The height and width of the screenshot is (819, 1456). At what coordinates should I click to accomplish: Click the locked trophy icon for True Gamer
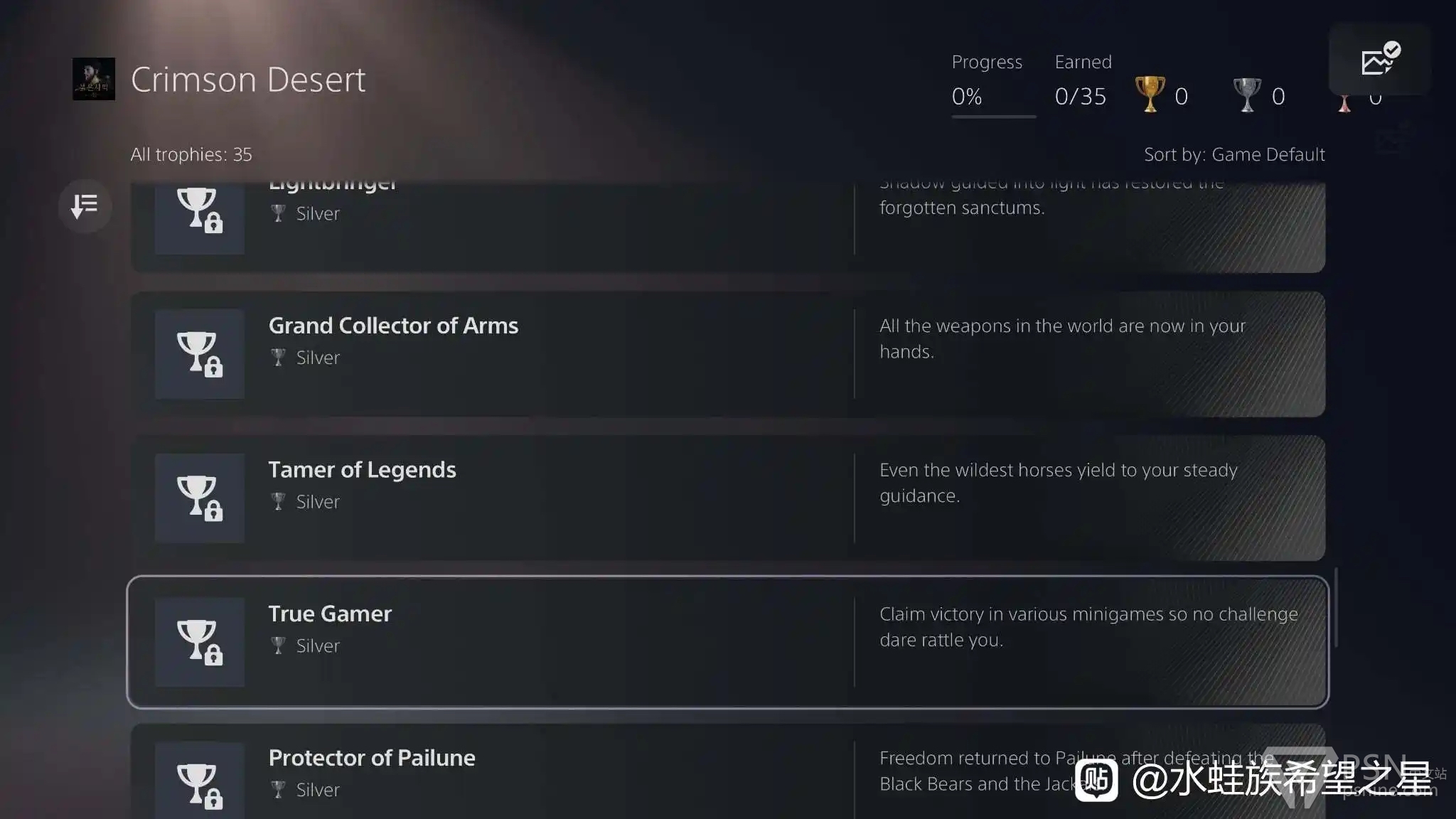pos(200,641)
